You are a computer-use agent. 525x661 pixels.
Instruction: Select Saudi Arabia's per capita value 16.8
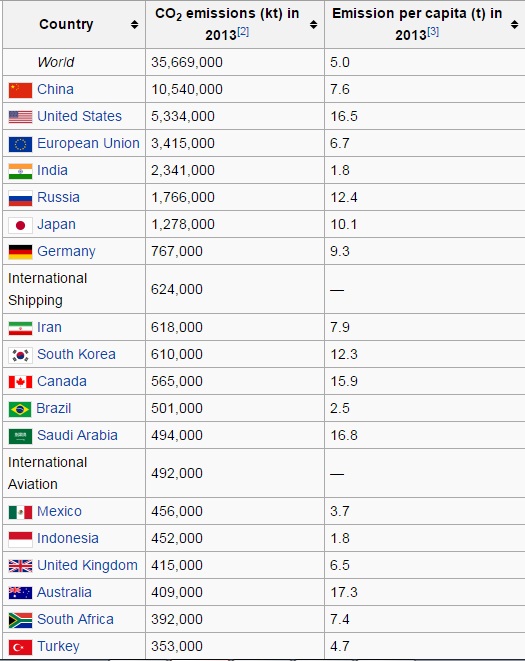pyautogui.click(x=344, y=435)
